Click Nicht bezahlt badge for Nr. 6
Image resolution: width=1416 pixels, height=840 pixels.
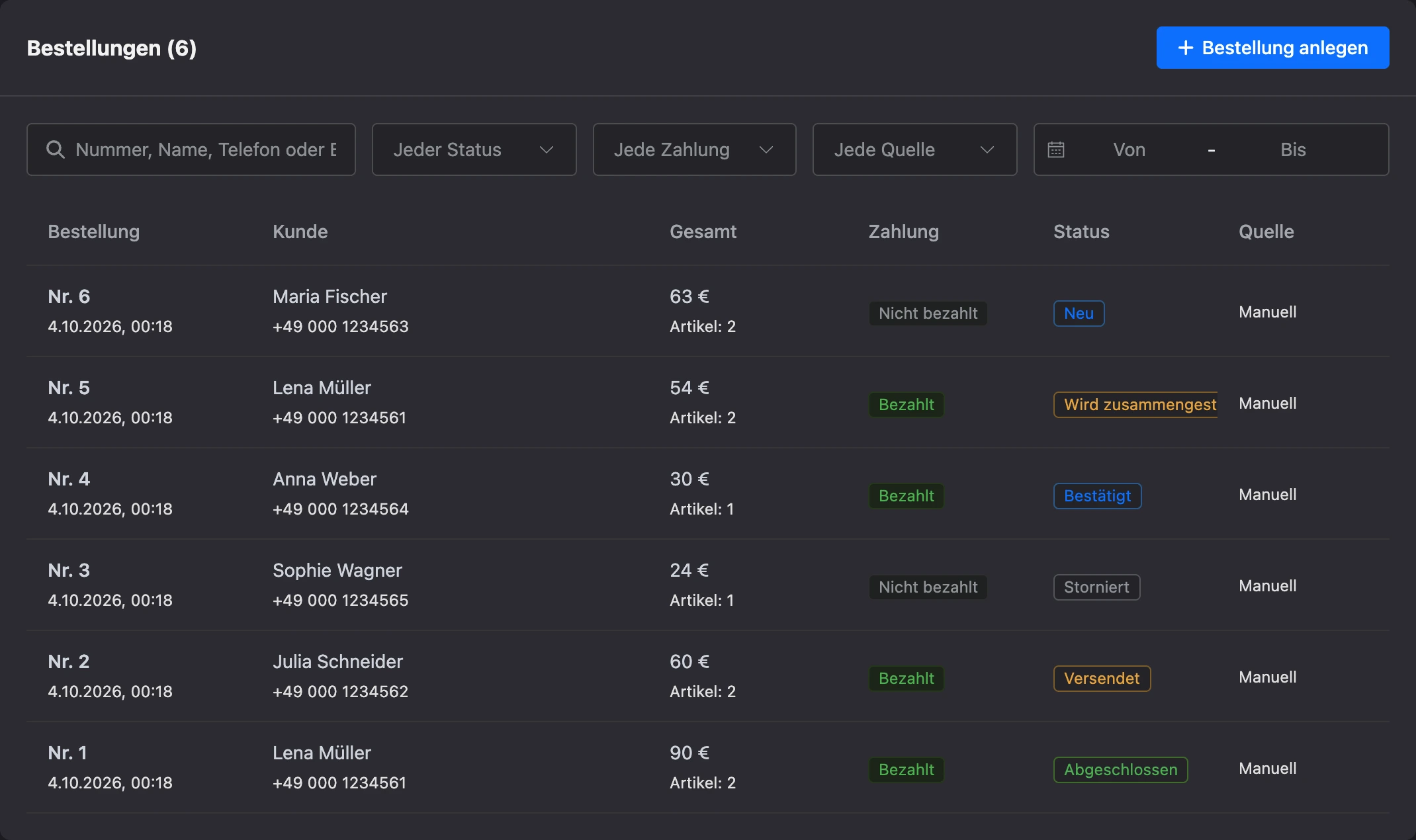tap(928, 314)
